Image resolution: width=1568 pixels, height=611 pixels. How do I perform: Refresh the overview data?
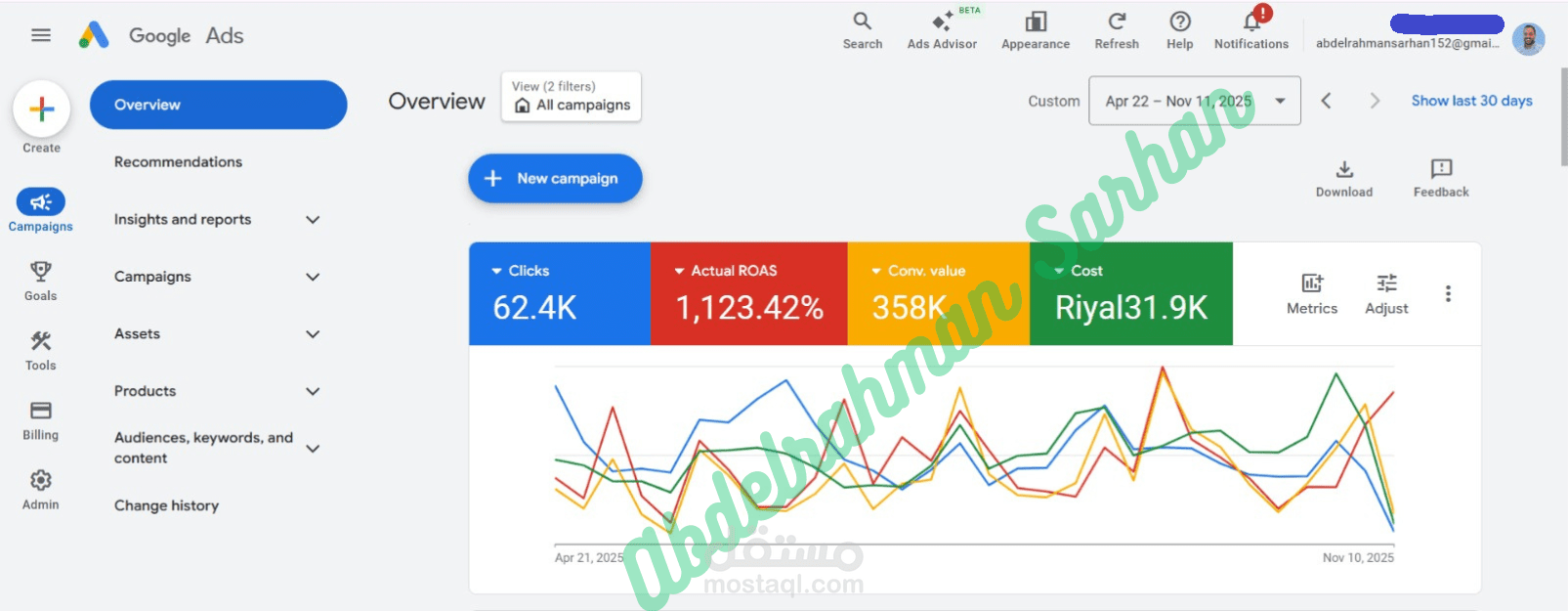pos(1117,30)
